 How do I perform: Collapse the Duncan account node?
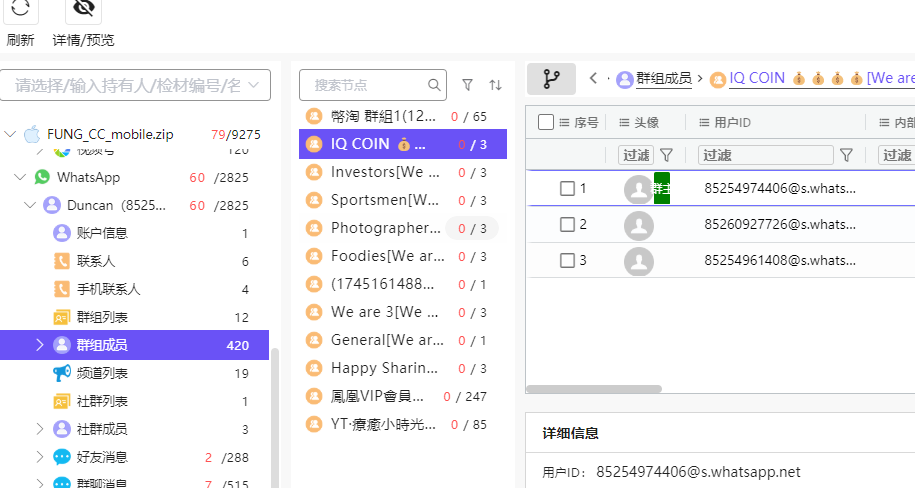point(30,205)
